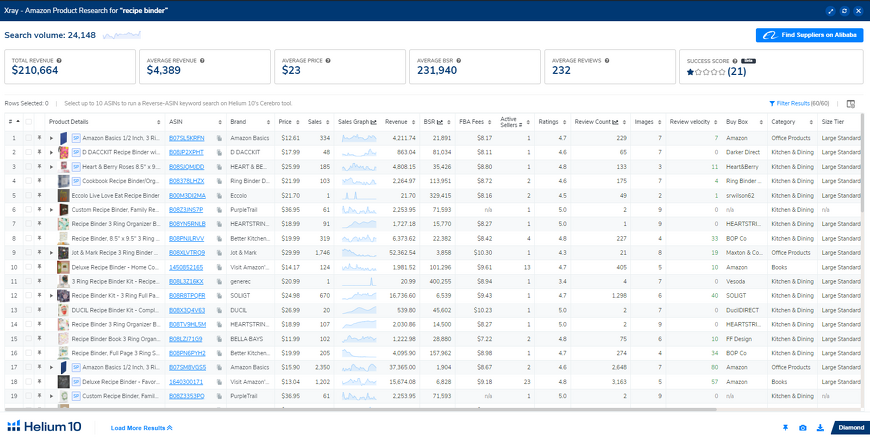Click the Review Count column chart icon
This screenshot has height=441, width=870.
[x=615, y=121]
